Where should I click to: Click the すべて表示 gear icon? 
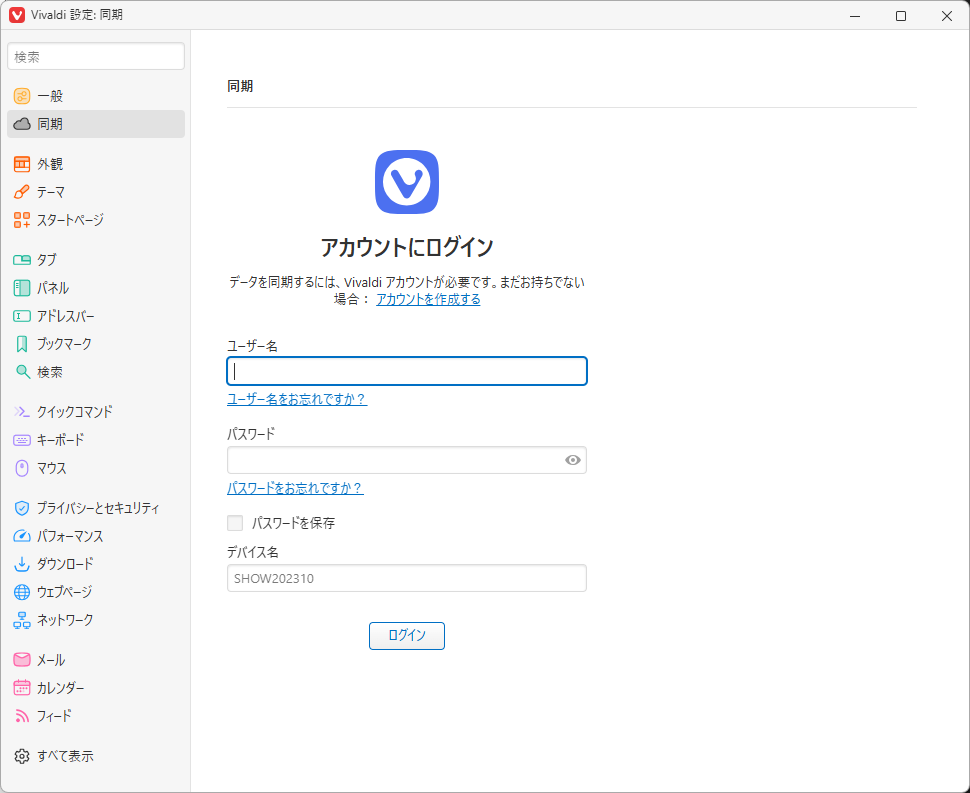[22, 756]
